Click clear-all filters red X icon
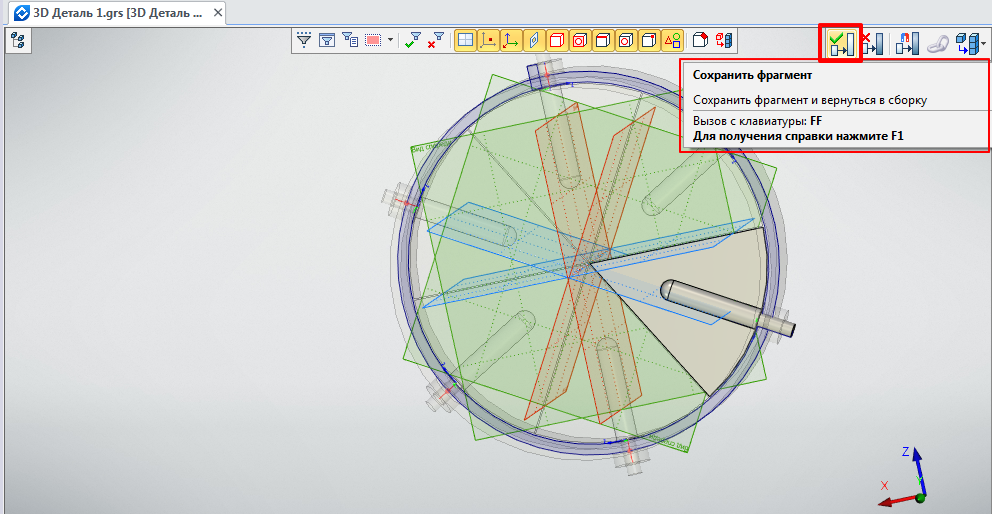 tap(435, 41)
